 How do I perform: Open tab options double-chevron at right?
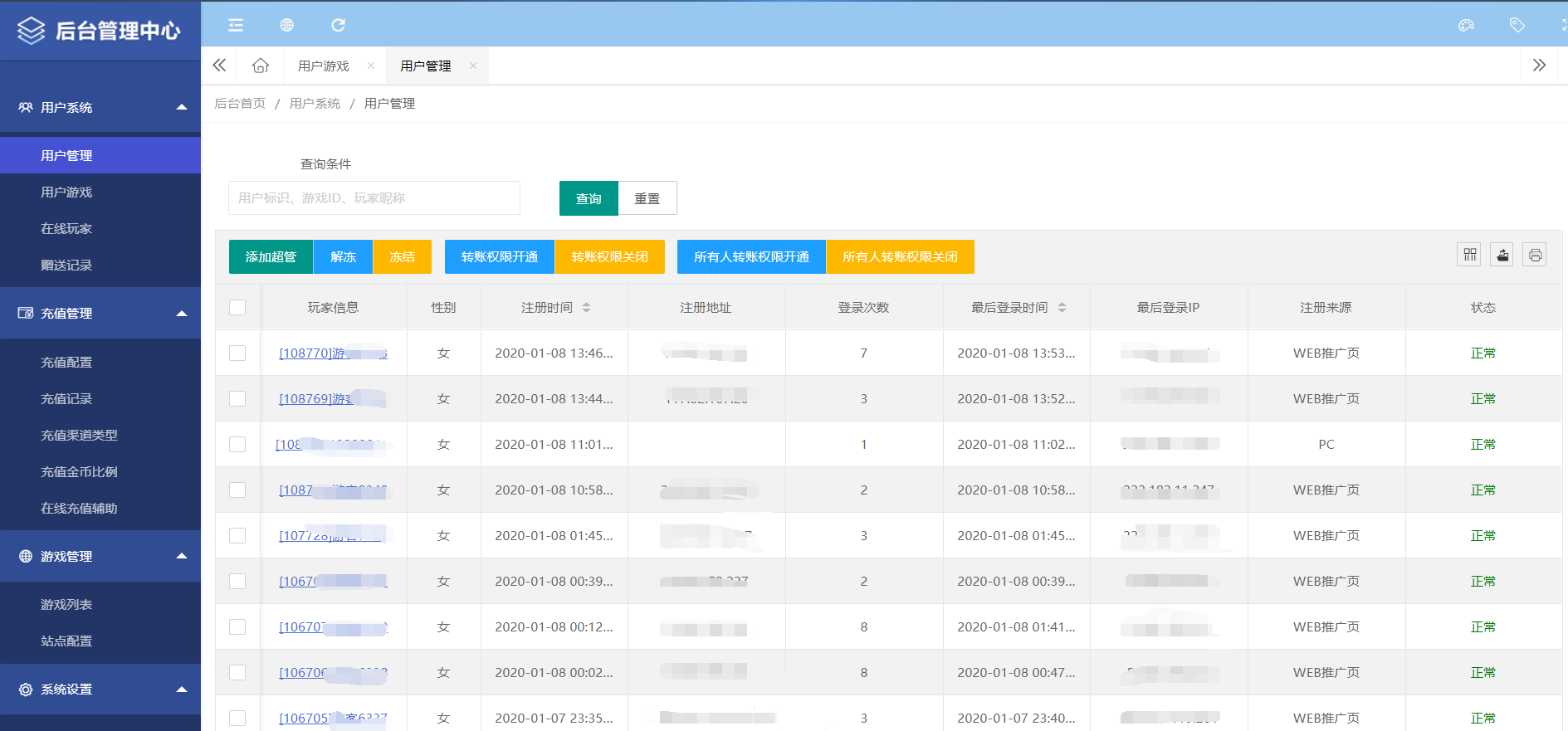(x=1539, y=66)
